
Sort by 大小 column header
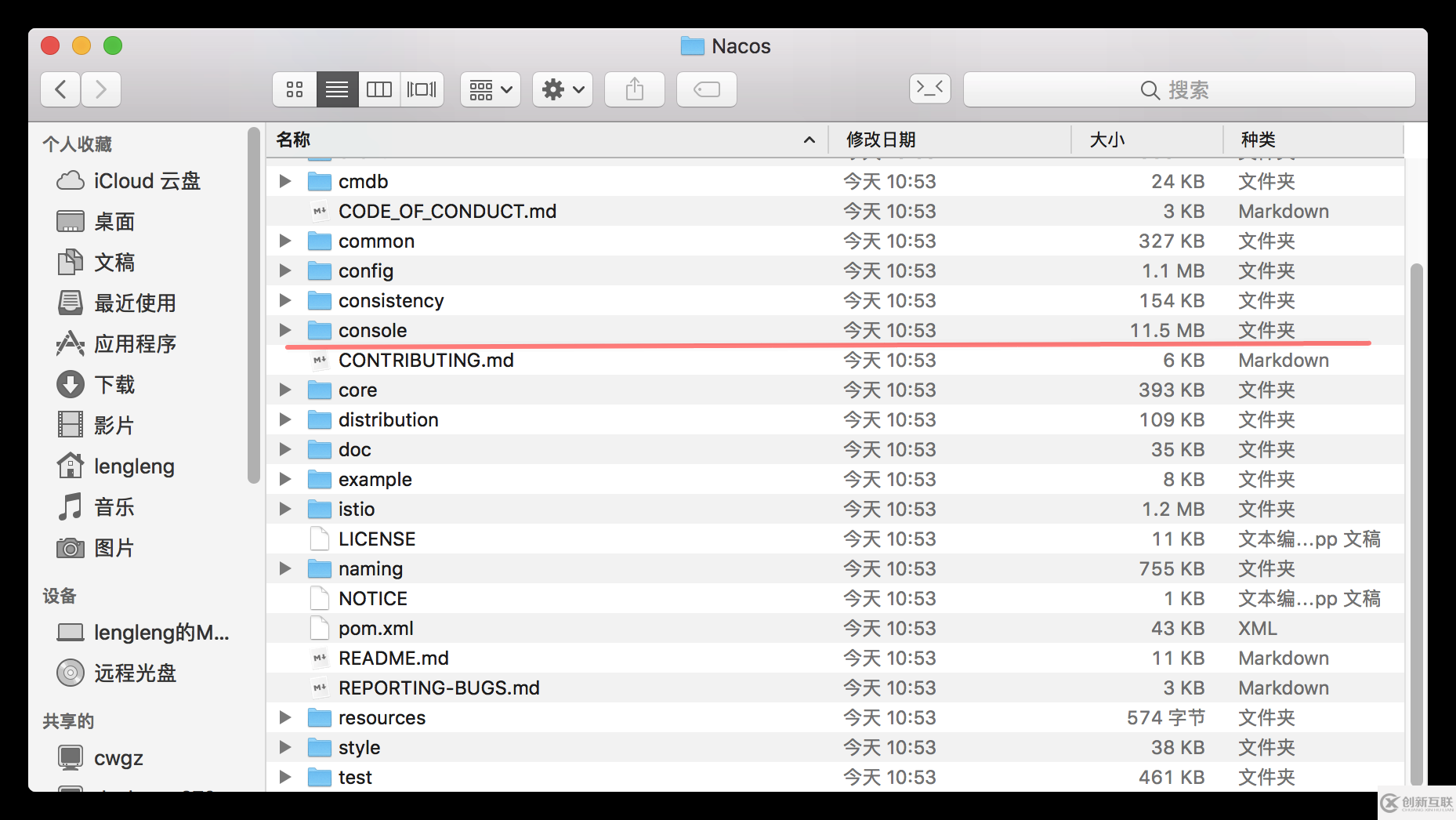(x=1147, y=140)
